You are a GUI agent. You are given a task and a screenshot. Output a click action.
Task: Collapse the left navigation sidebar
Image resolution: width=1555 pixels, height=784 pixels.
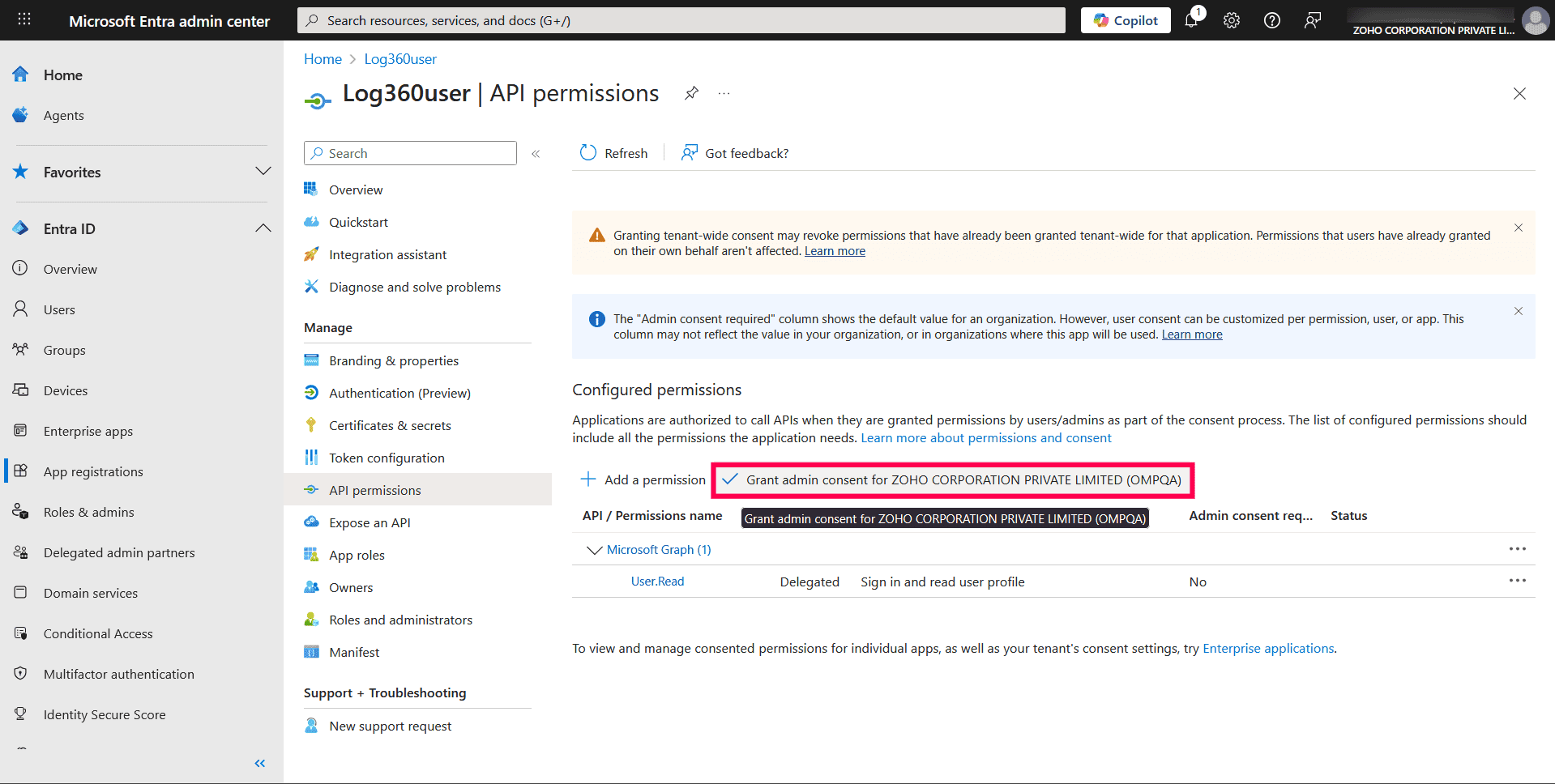pyautogui.click(x=260, y=763)
